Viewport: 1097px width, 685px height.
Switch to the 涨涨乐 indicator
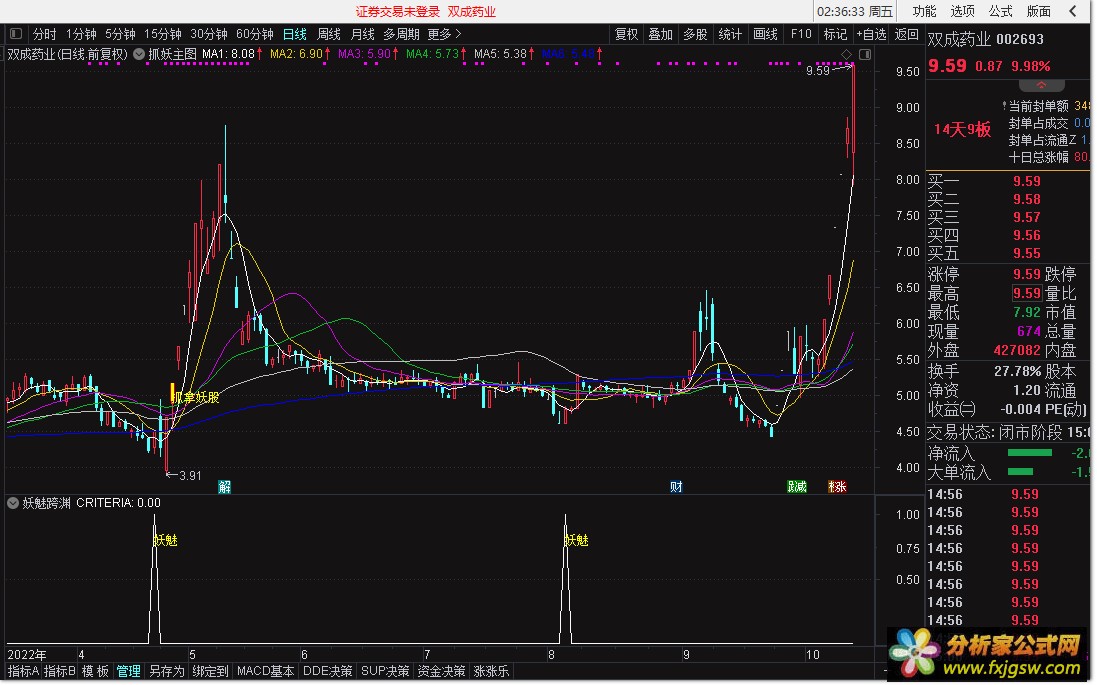click(491, 671)
